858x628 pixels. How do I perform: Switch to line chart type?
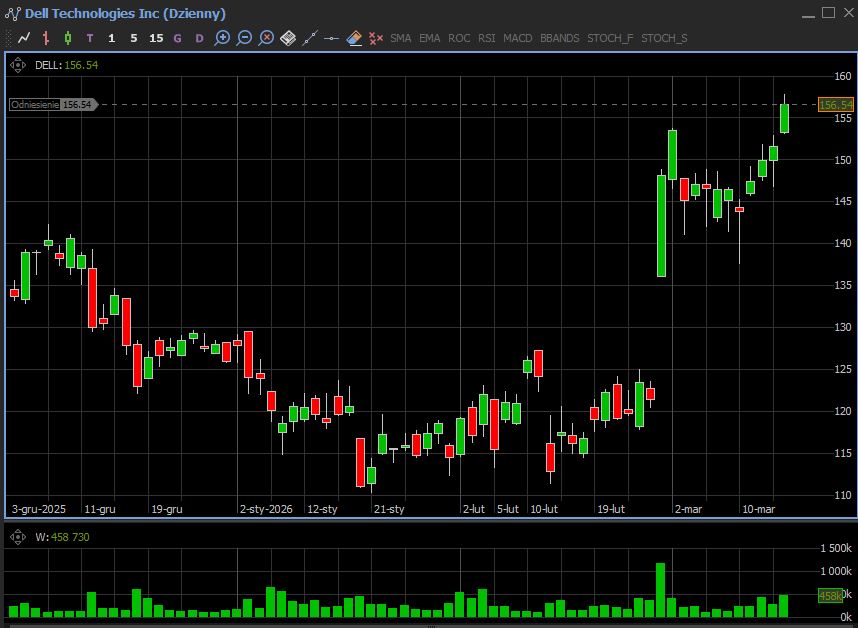click(x=24, y=38)
